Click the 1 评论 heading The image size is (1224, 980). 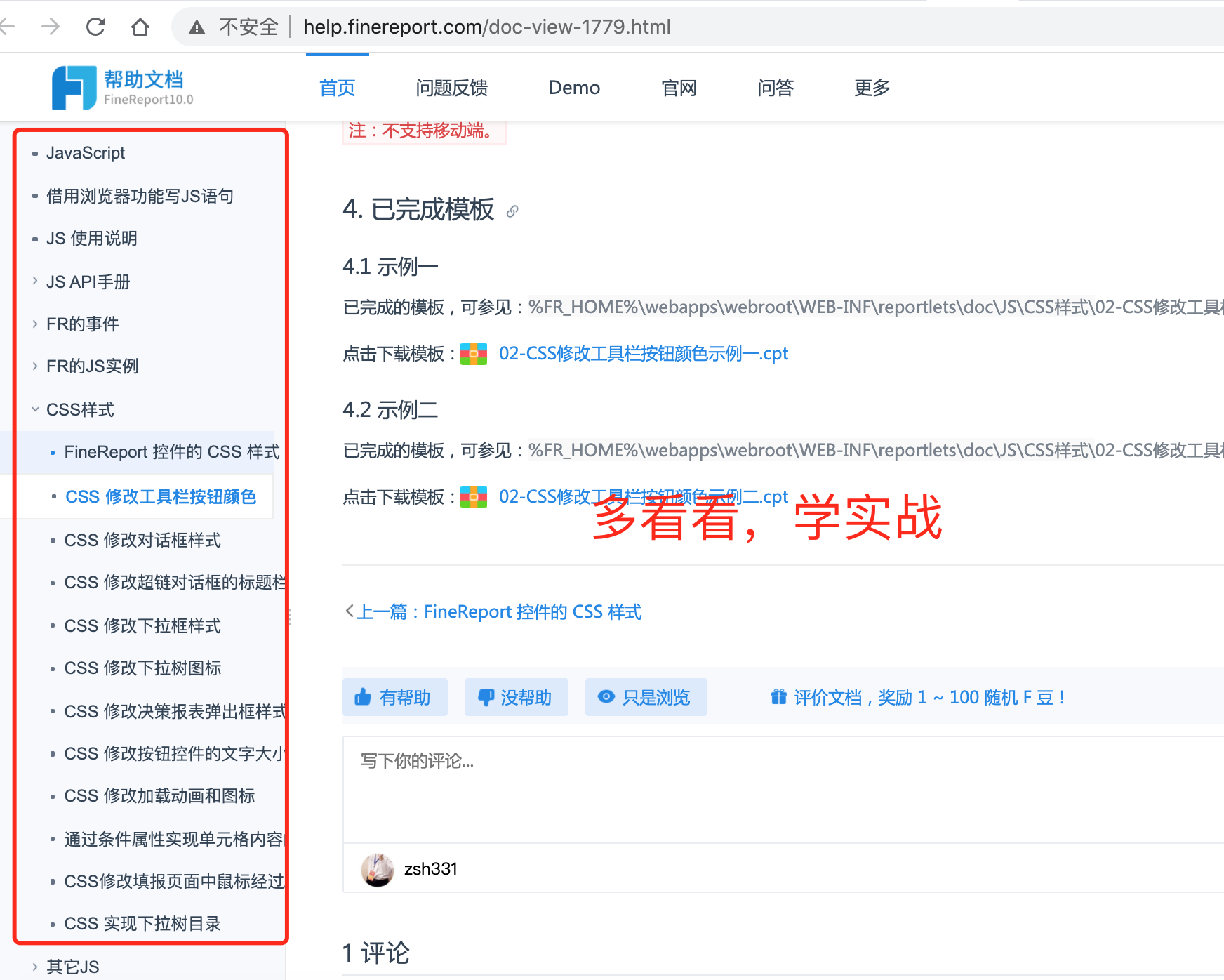coord(376,953)
